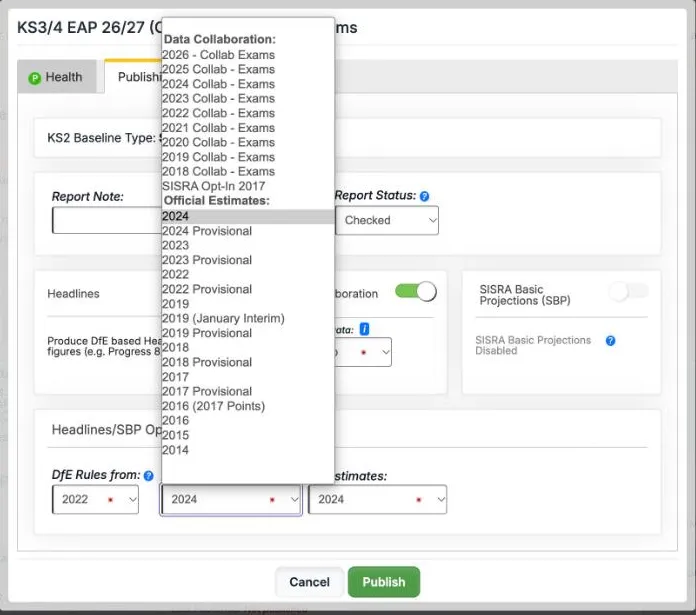
Task: Select 2024 Provisional estimate
Action: 248,231
